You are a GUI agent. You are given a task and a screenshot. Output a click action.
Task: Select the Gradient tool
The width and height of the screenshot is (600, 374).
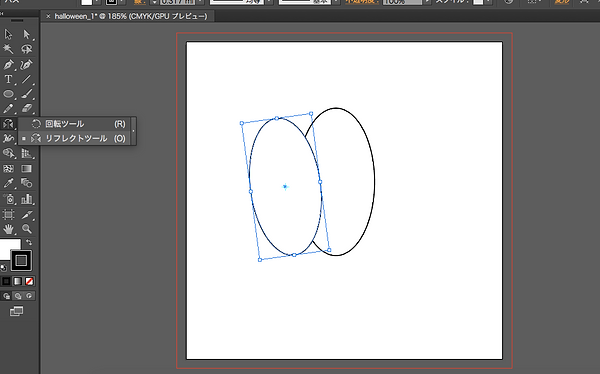[x=26, y=168]
